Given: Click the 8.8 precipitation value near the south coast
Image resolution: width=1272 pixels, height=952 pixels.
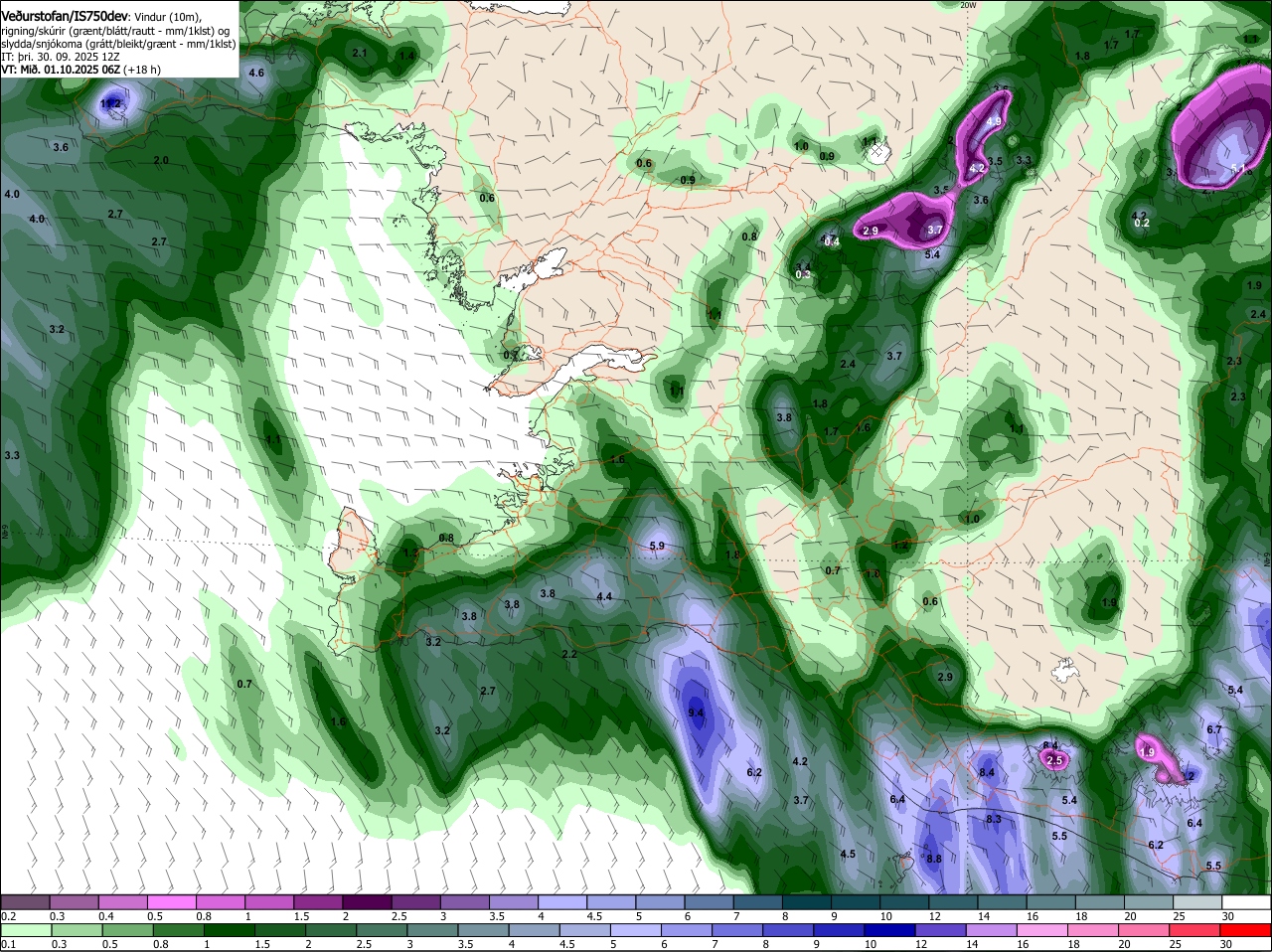Looking at the screenshot, I should point(934,859).
